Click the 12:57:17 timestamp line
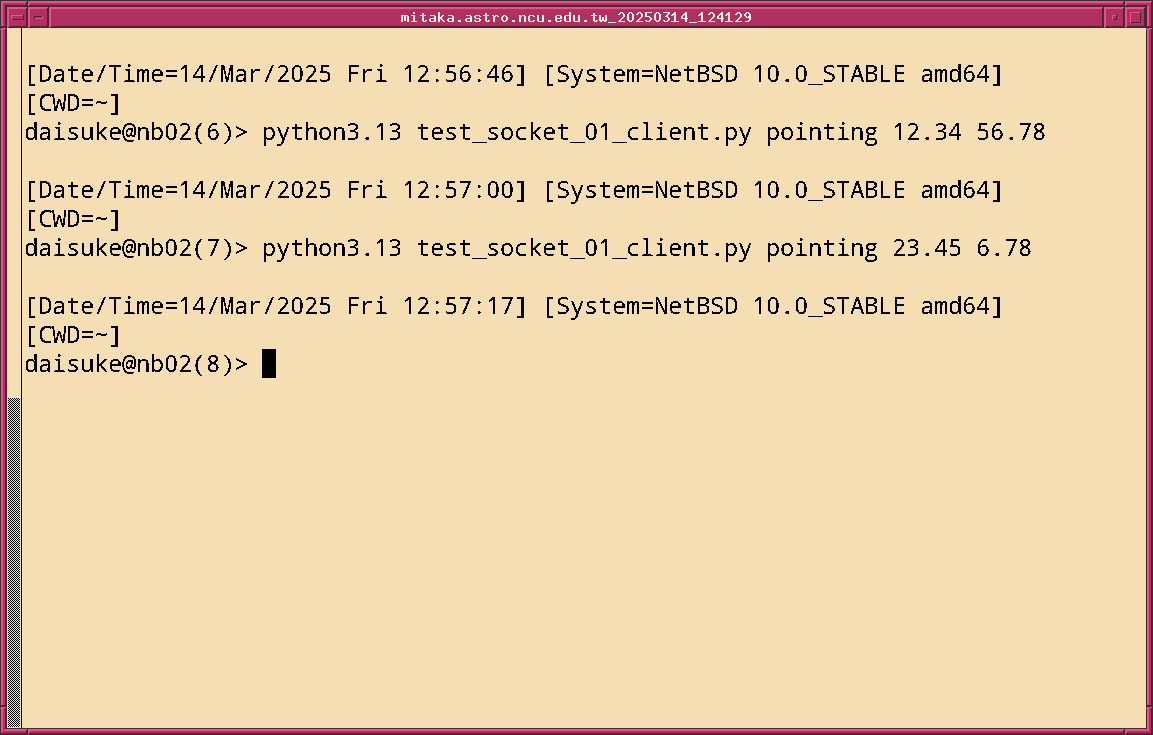This screenshot has height=735, width=1153. pos(514,306)
